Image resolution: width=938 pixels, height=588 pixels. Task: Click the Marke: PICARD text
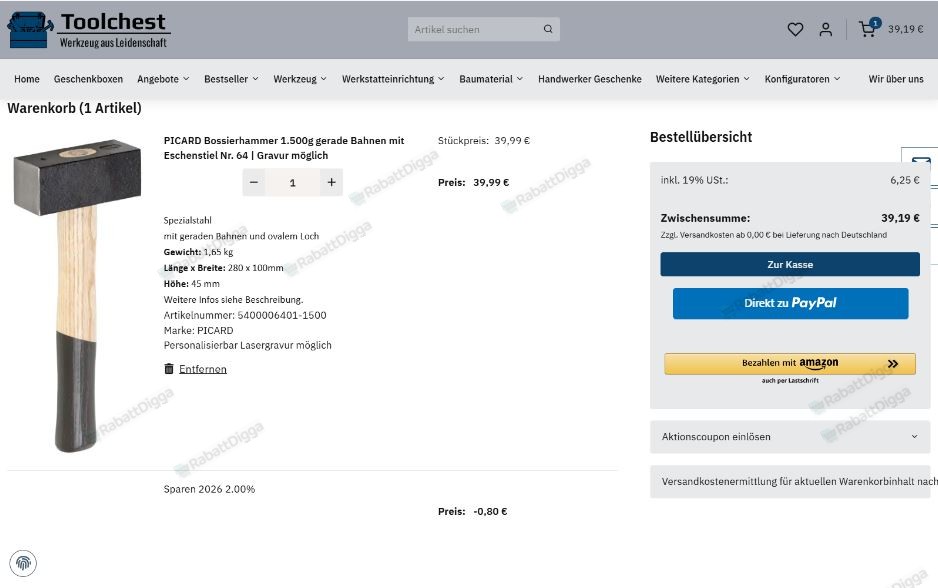tap(199, 330)
